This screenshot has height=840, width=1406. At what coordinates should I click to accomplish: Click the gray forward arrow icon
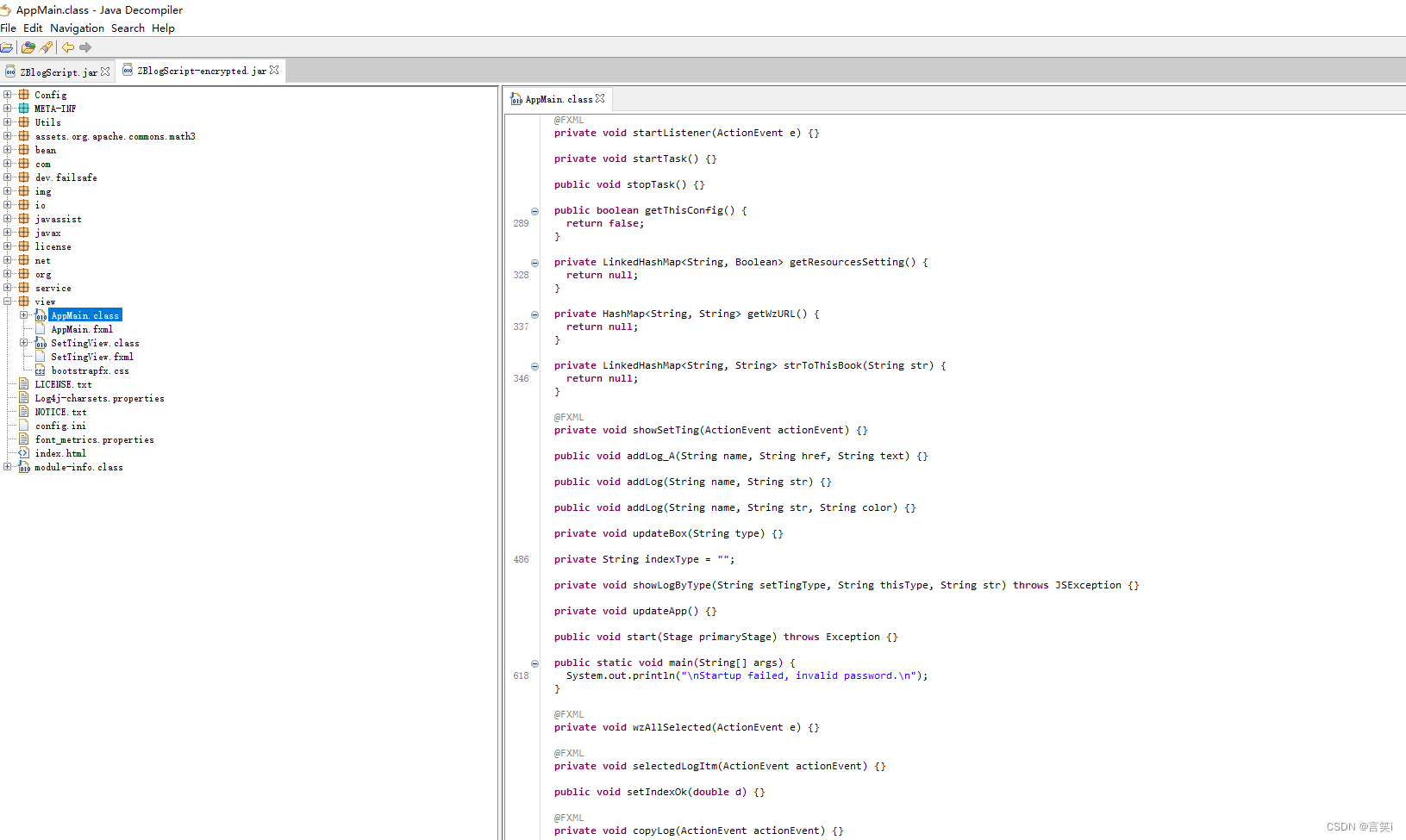85,47
